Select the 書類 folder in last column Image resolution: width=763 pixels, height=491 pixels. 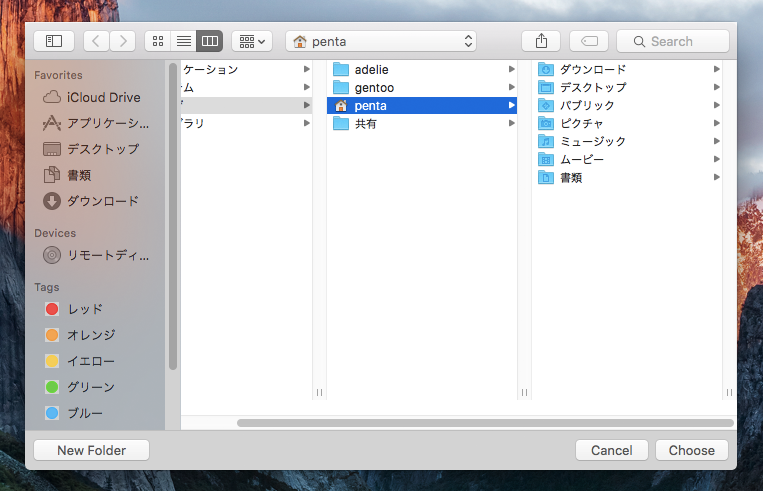(x=627, y=178)
